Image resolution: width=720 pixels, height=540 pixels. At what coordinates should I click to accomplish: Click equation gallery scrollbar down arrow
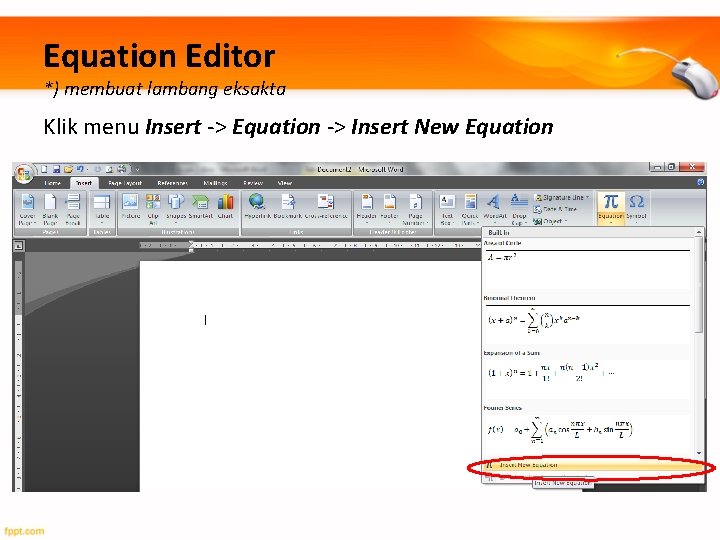click(699, 453)
